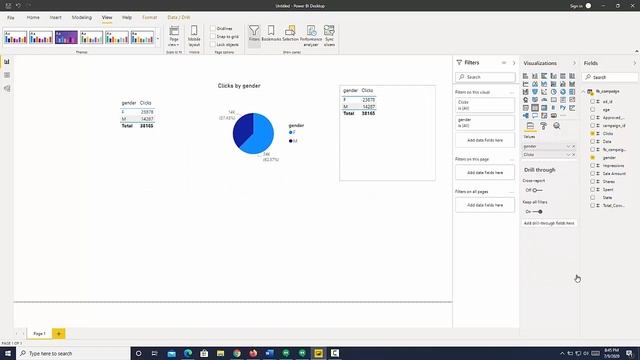Click the Fields pane search box
640x360 pixels.
pyautogui.click(x=610, y=77)
